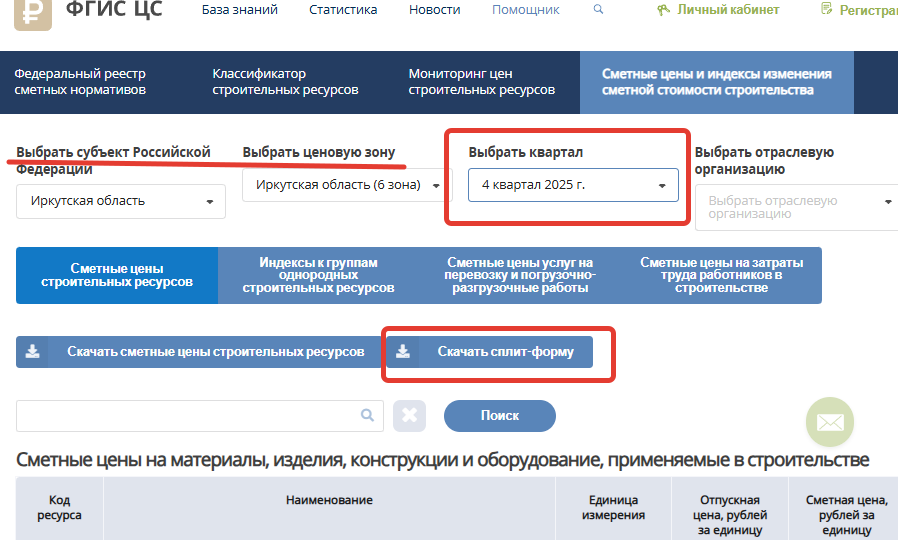898x540 pixels.
Task: Click the ФГИС ЦС site title
Action: tap(114, 10)
